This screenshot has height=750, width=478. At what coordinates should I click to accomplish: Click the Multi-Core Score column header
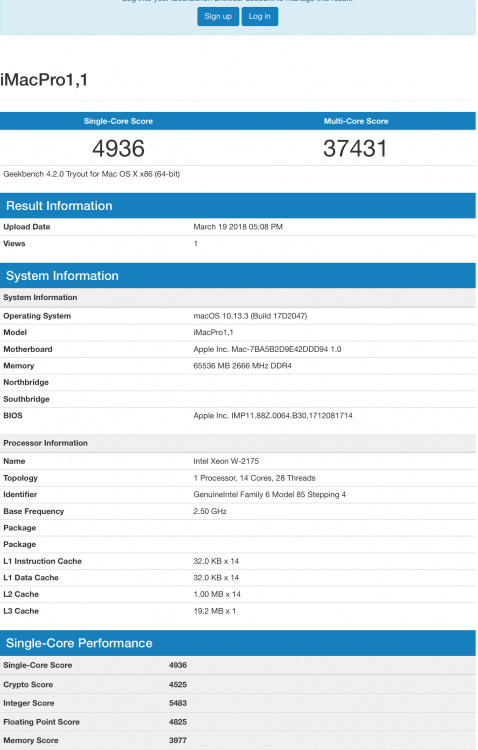pos(356,121)
